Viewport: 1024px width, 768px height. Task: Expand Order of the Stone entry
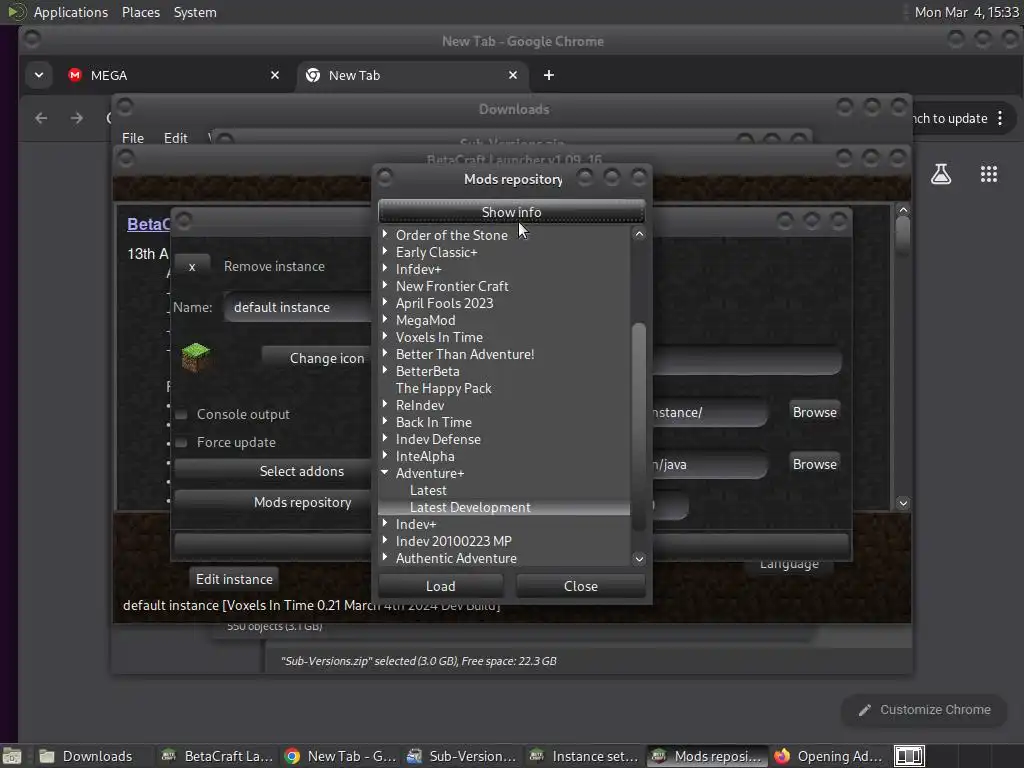385,234
